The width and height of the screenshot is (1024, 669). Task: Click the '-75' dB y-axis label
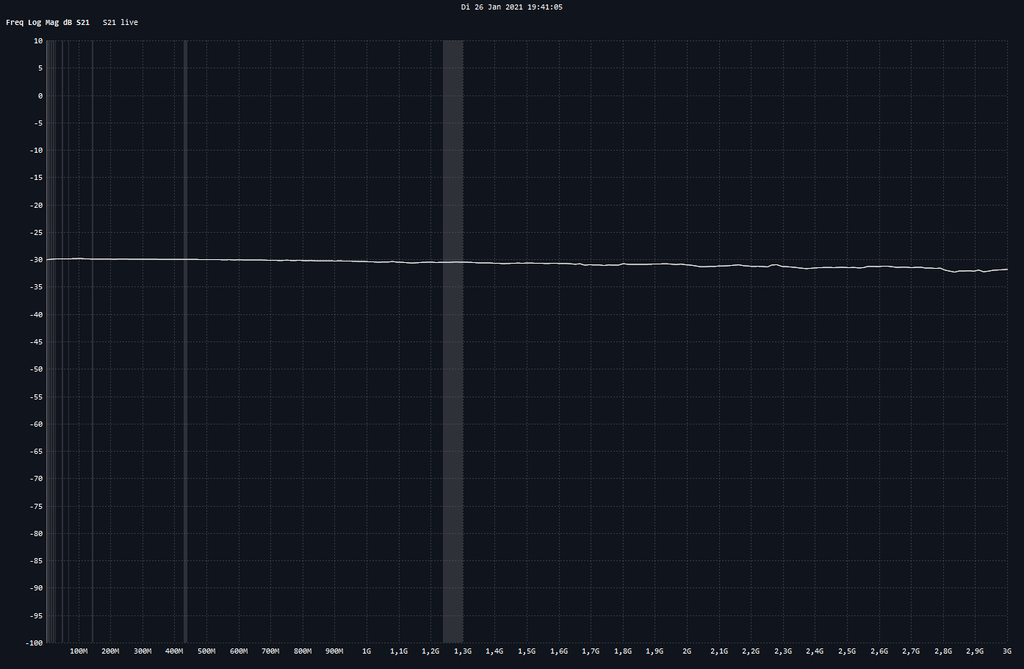click(35, 506)
